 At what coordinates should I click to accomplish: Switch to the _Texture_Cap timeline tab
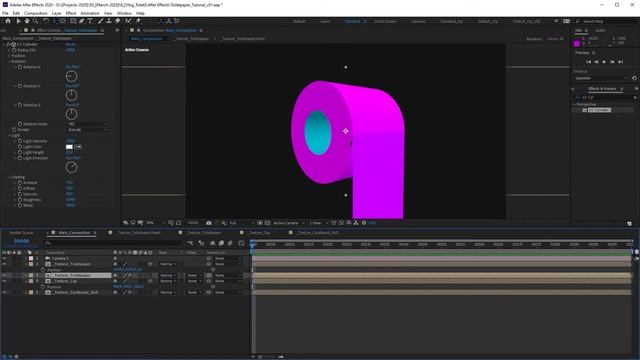259,233
